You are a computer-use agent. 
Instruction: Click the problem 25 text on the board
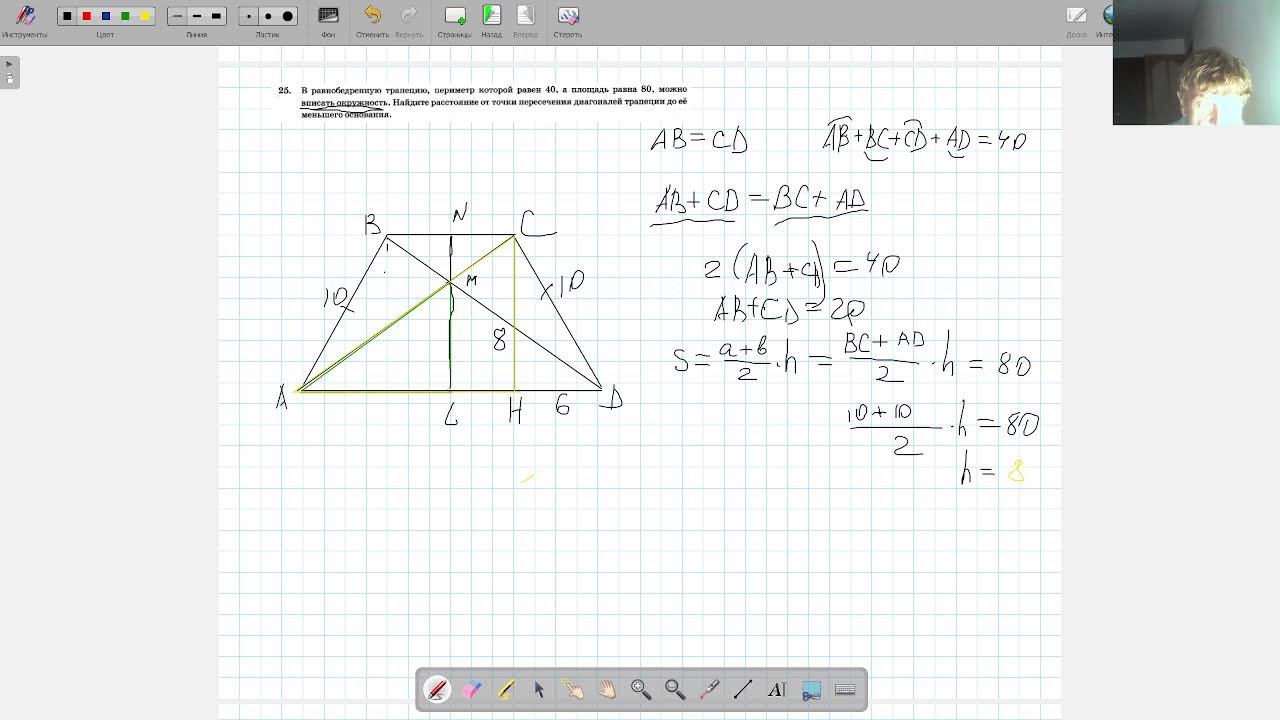click(483, 101)
